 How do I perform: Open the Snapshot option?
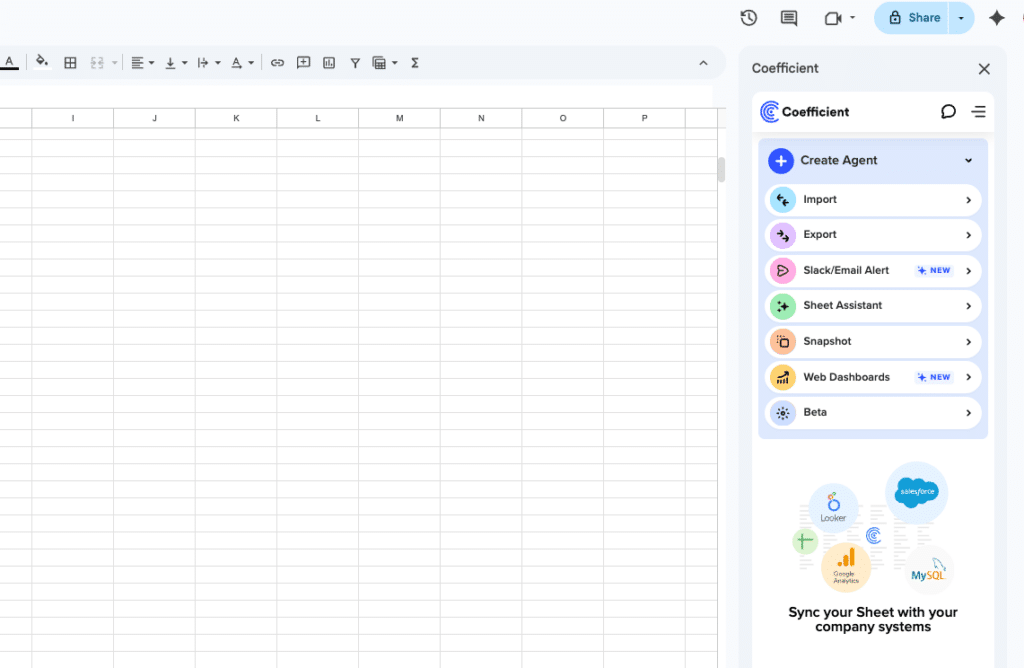pyautogui.click(x=873, y=342)
